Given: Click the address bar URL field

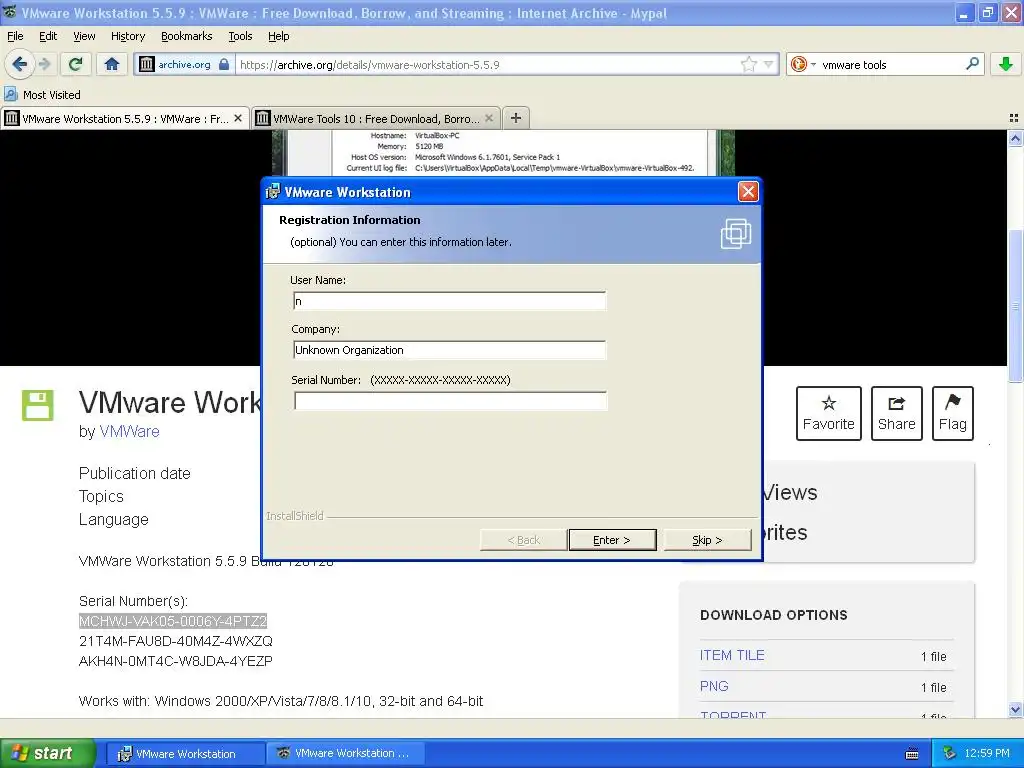Looking at the screenshot, I should click(x=487, y=65).
